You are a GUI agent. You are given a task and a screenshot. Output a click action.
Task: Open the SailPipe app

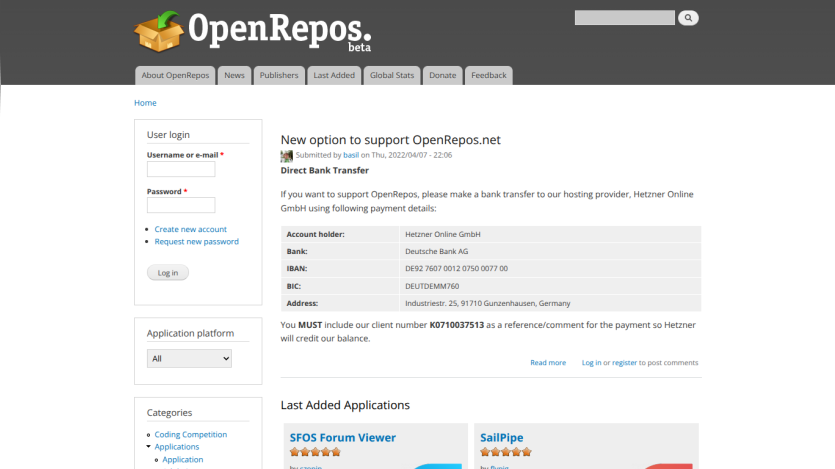[x=502, y=438]
